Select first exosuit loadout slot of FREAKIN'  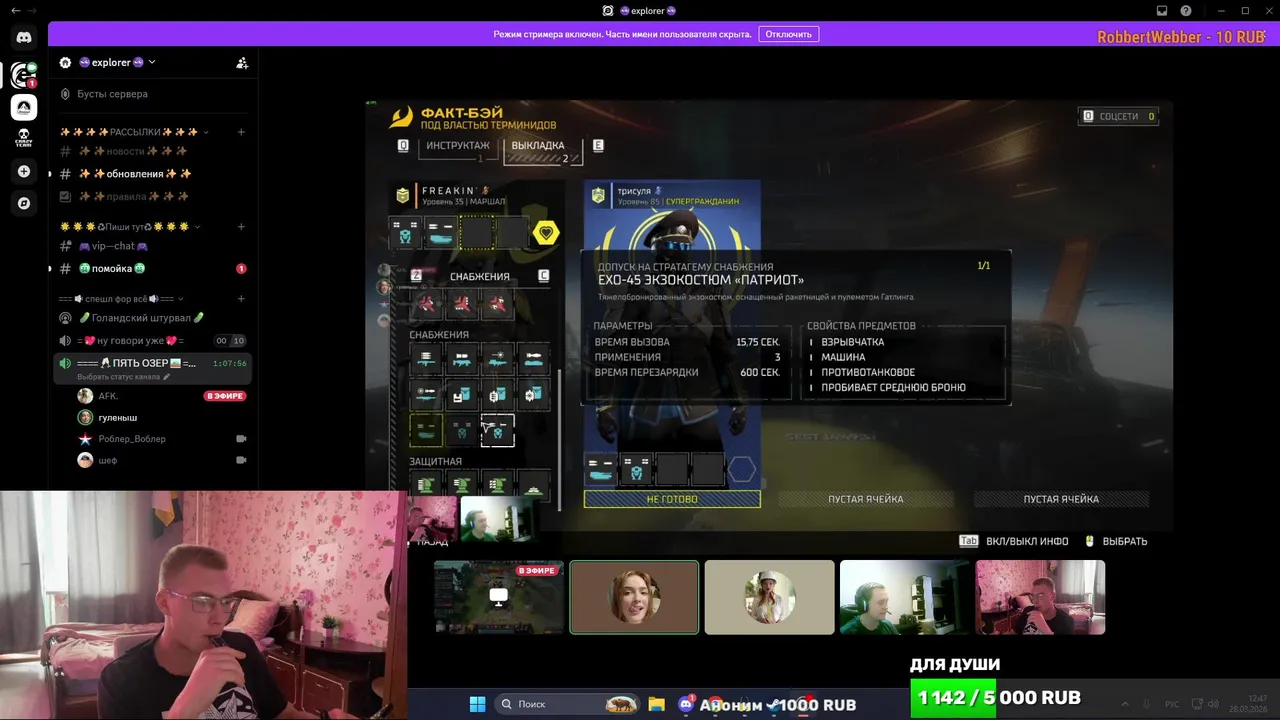[x=405, y=233]
